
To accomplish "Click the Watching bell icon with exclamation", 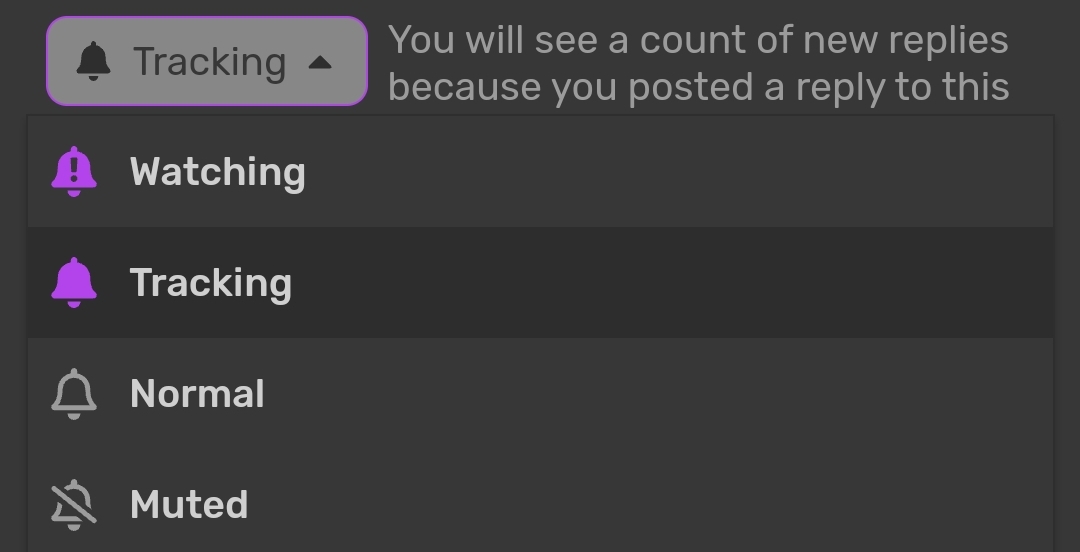I will coord(74,172).
